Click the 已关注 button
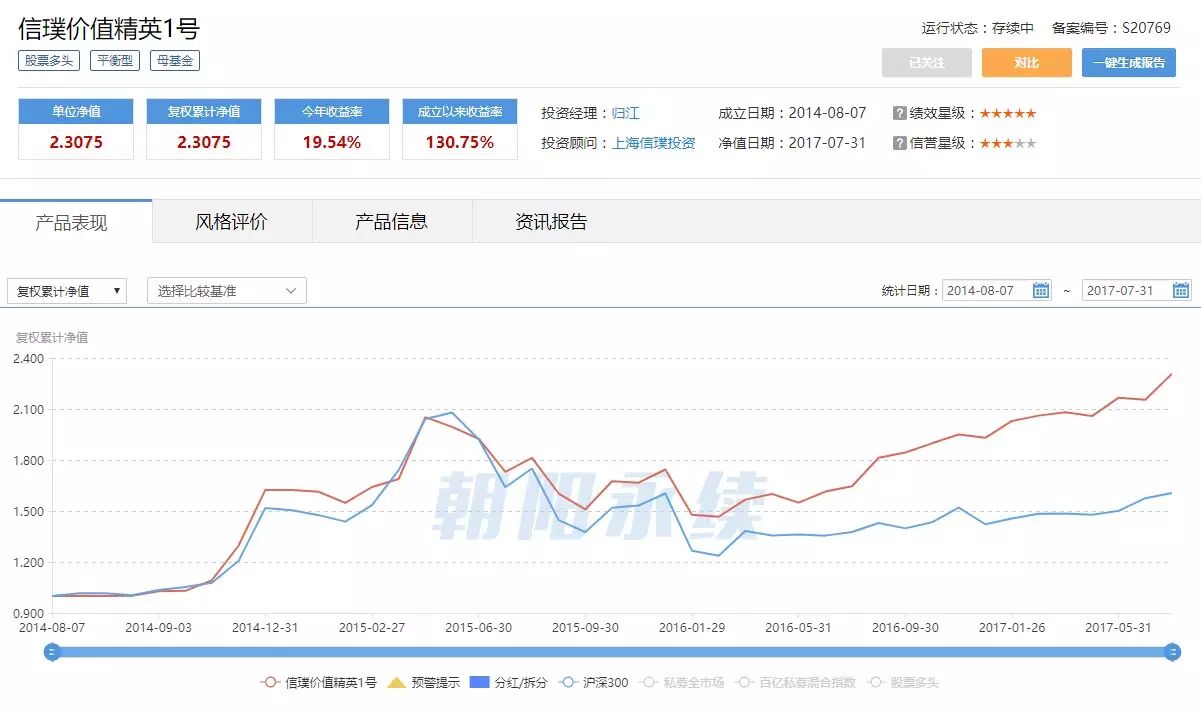The height and width of the screenshot is (712, 1201). [x=927, y=63]
